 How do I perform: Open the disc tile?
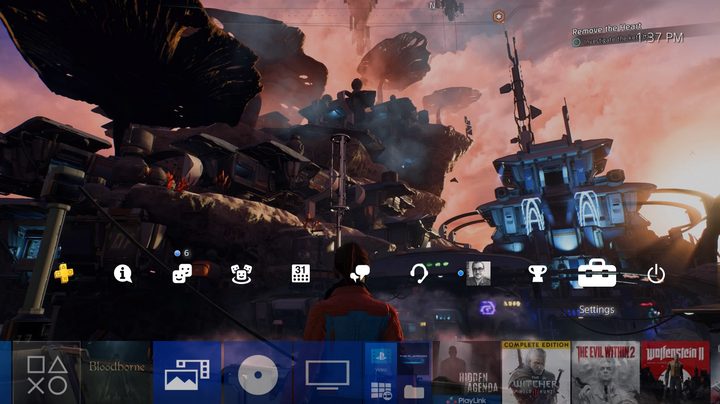pos(258,373)
